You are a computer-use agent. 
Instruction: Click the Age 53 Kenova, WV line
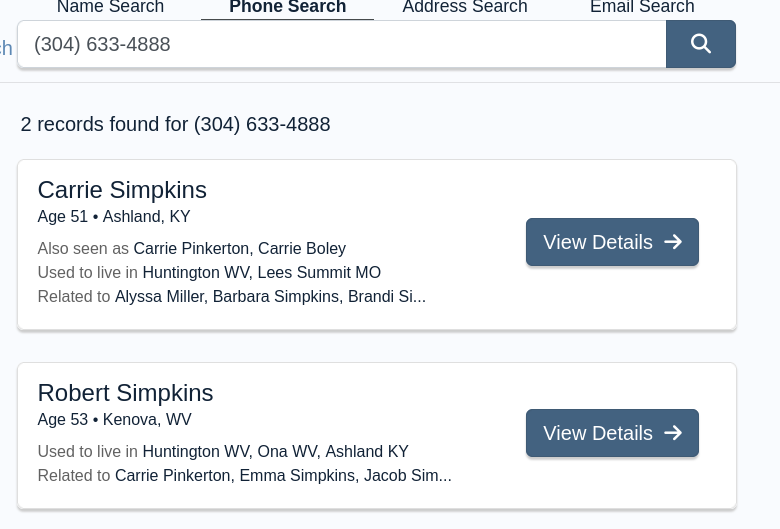point(114,419)
